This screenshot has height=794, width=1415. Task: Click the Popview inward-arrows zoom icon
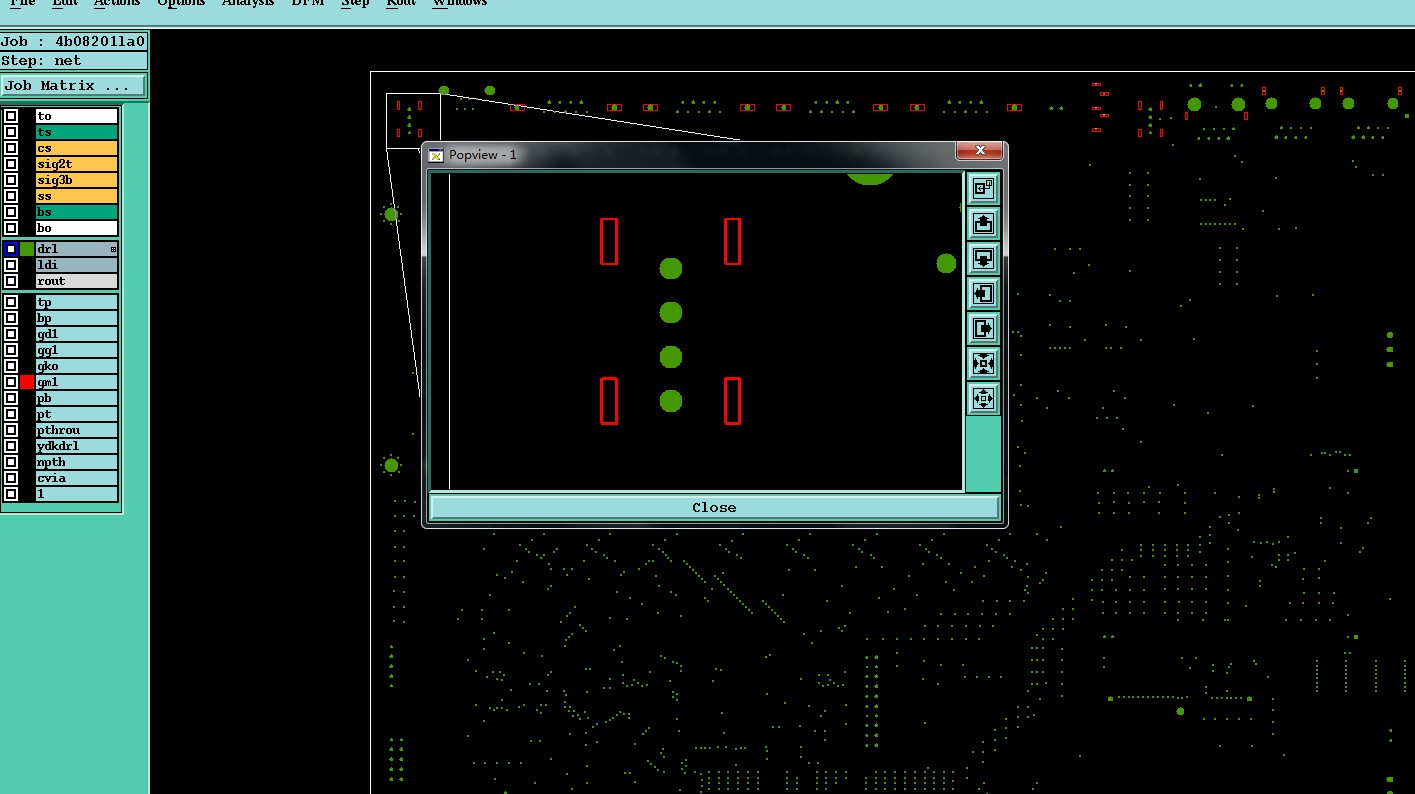pos(983,363)
